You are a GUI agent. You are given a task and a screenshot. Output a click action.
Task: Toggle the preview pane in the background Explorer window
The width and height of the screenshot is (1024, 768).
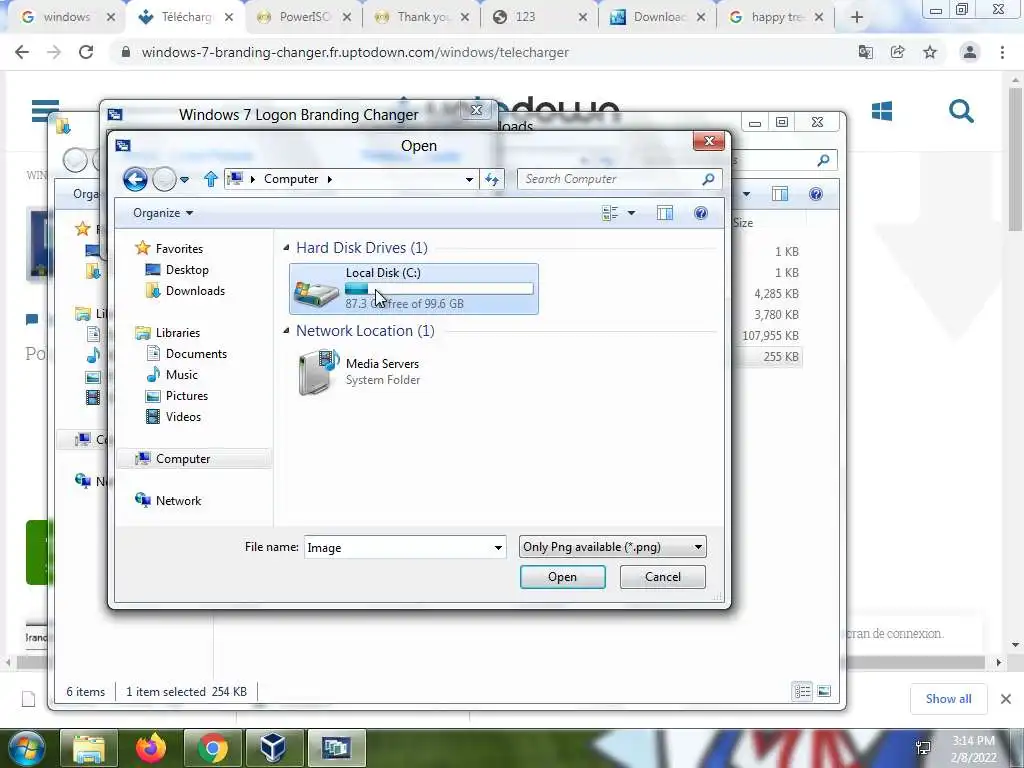780,194
